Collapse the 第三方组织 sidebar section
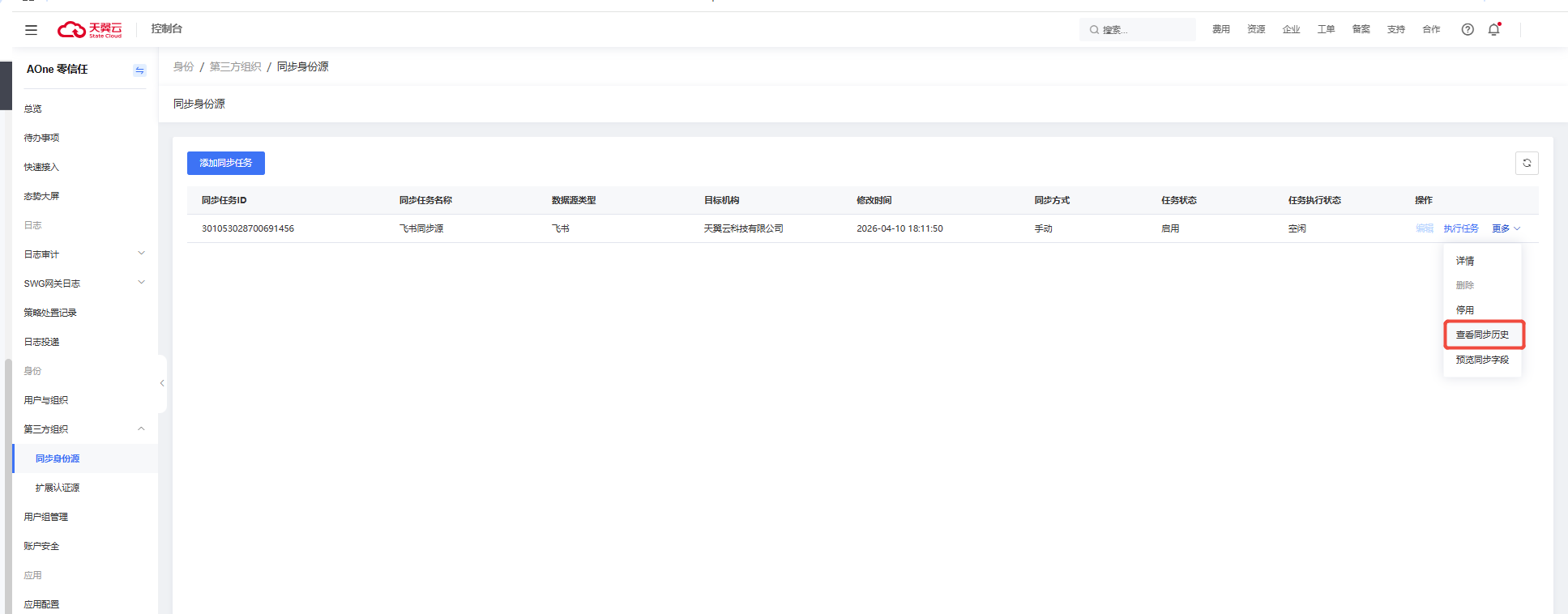 click(141, 429)
